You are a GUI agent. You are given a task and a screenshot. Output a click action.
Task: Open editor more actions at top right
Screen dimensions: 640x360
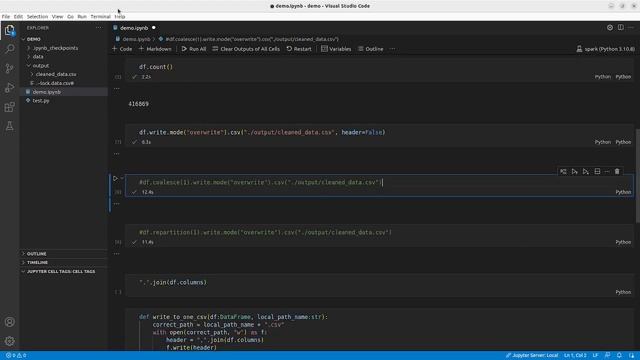631,28
